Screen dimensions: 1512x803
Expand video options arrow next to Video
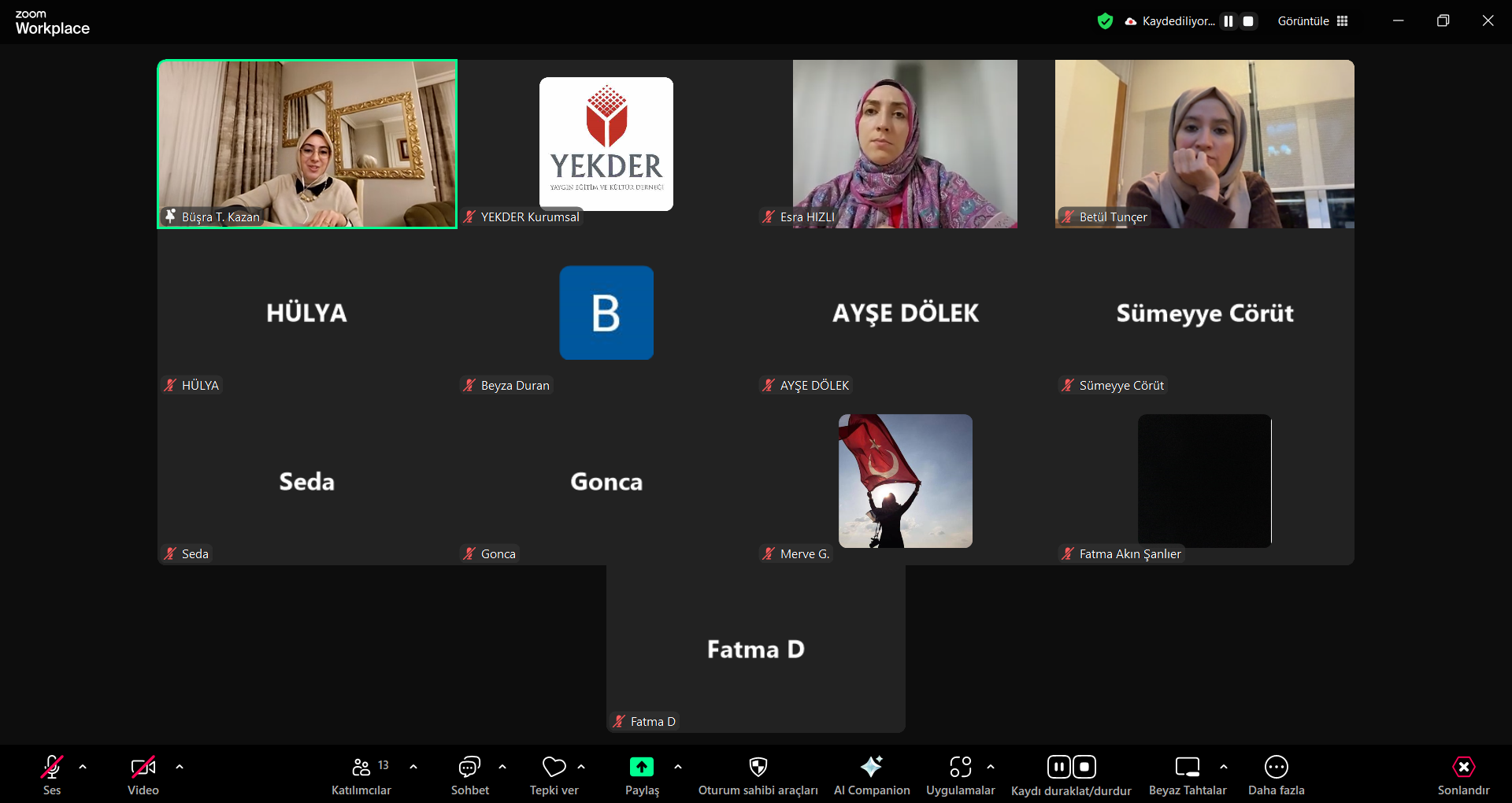(180, 767)
